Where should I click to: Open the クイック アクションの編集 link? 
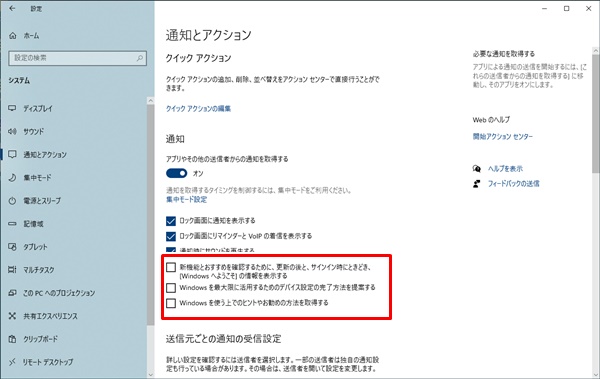point(198,109)
